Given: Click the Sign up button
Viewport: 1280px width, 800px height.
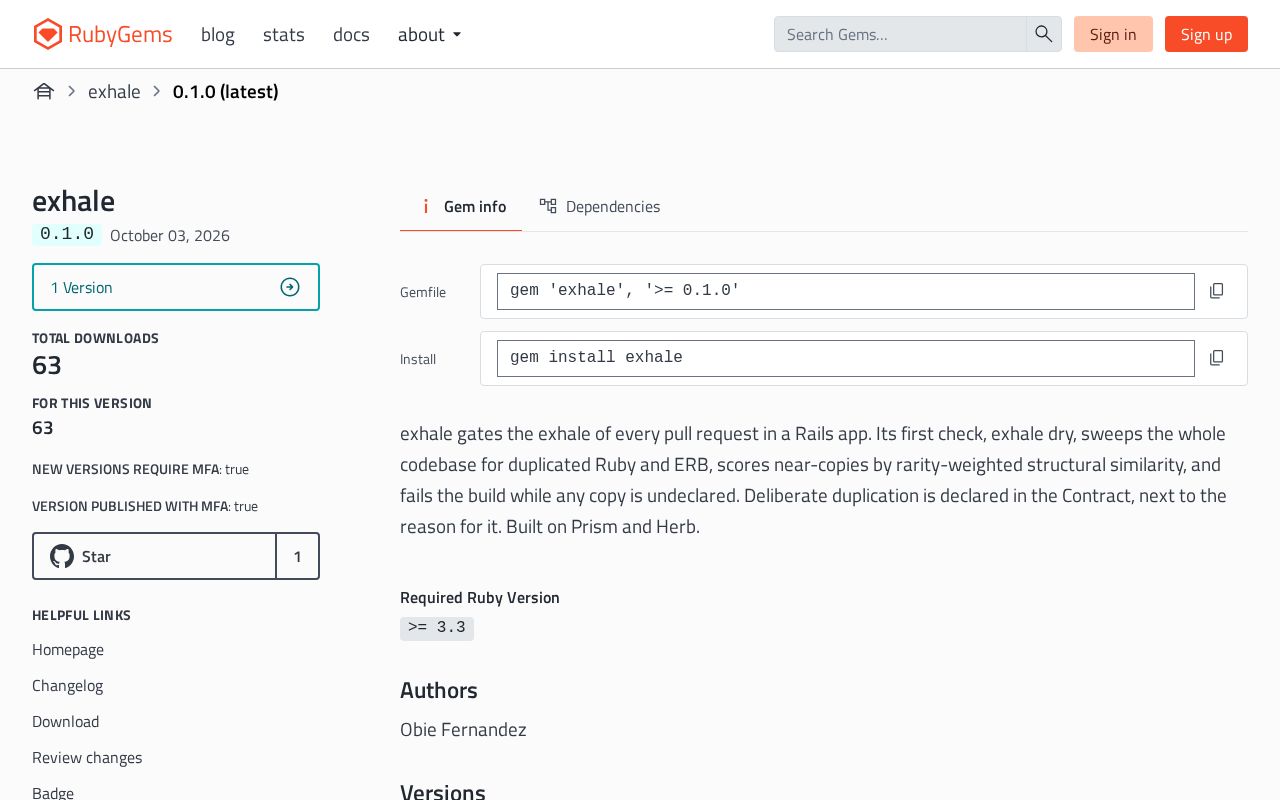Looking at the screenshot, I should tap(1206, 34).
